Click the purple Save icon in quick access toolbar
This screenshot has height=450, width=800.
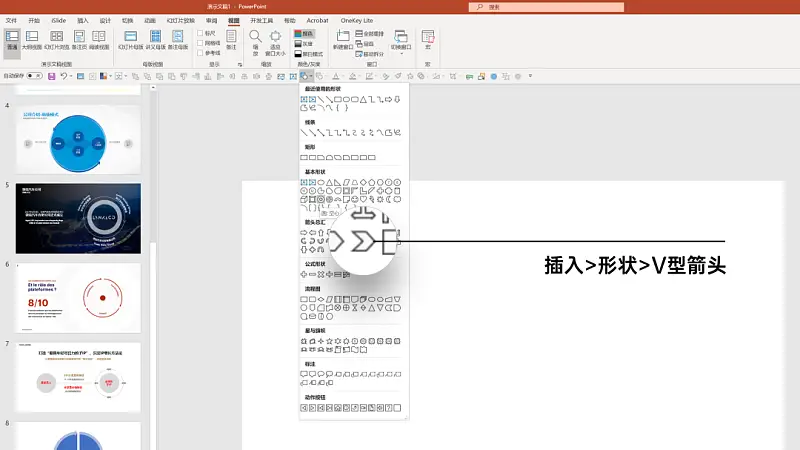point(52,76)
